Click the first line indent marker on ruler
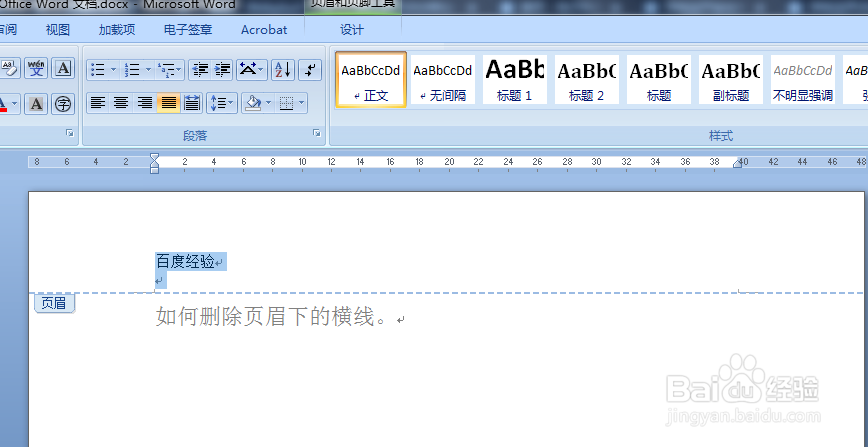 click(x=154, y=158)
